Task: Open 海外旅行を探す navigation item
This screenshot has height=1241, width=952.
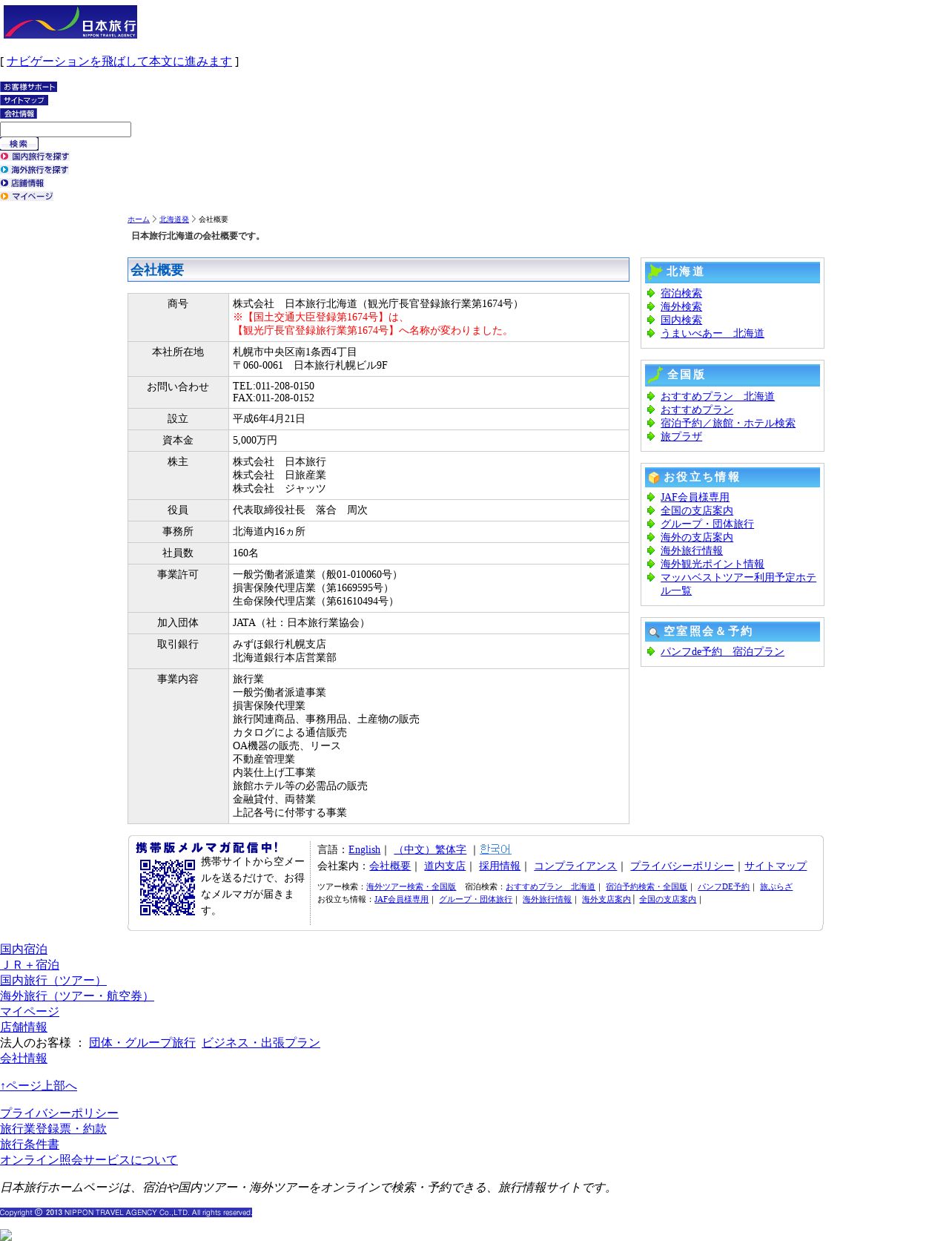Action: pyautogui.click(x=35, y=170)
